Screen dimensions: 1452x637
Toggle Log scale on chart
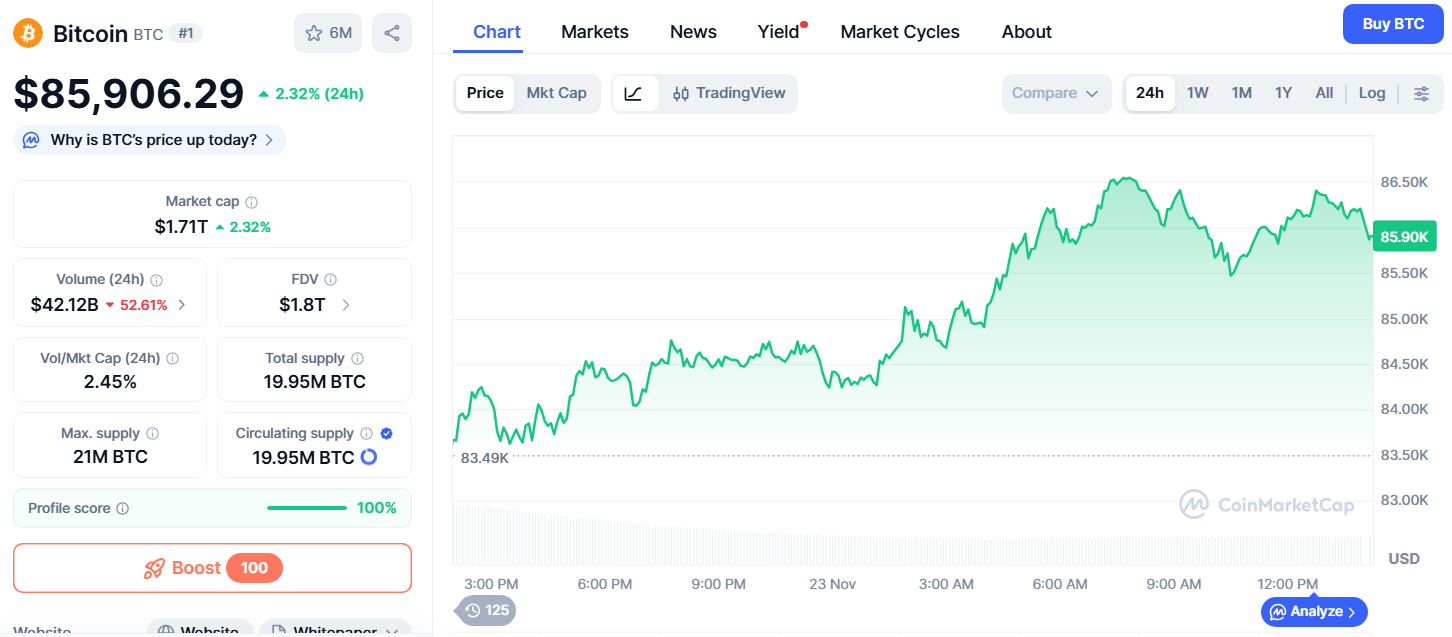pyautogui.click(x=1371, y=93)
